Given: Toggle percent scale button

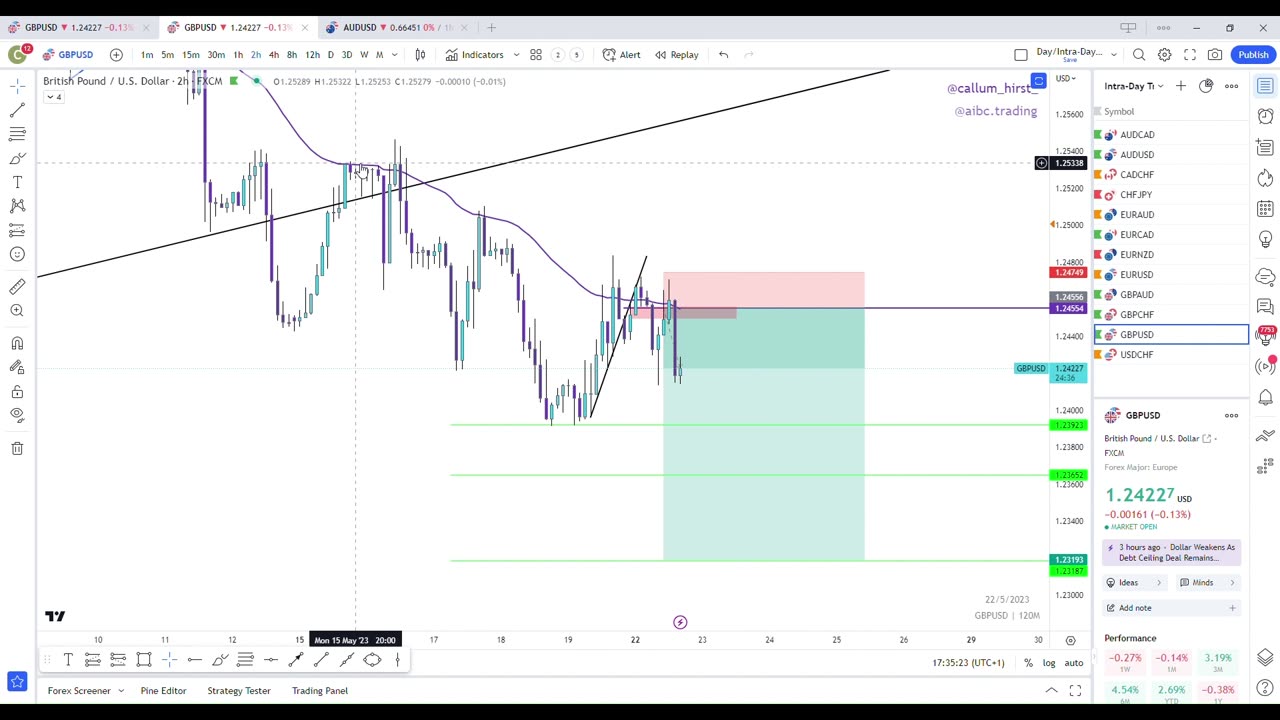Looking at the screenshot, I should [x=1028, y=663].
